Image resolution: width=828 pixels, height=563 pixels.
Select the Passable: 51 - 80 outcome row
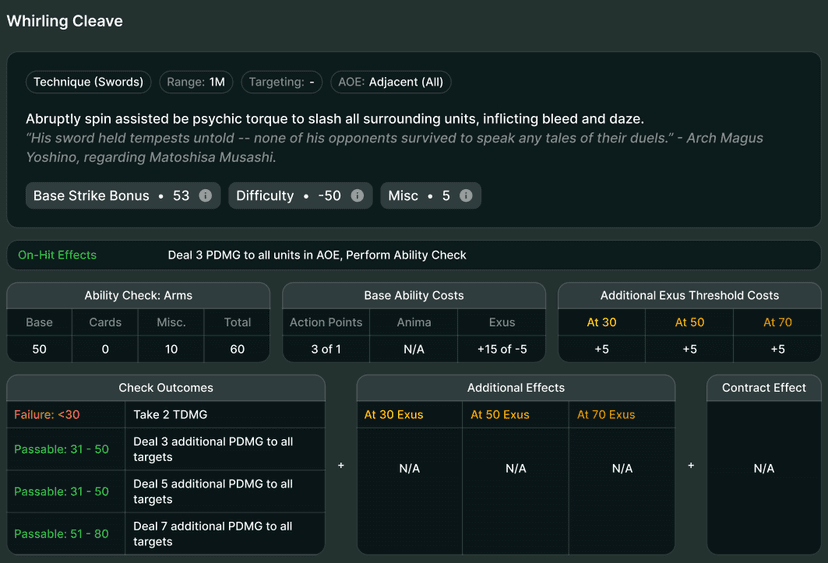tap(166, 534)
